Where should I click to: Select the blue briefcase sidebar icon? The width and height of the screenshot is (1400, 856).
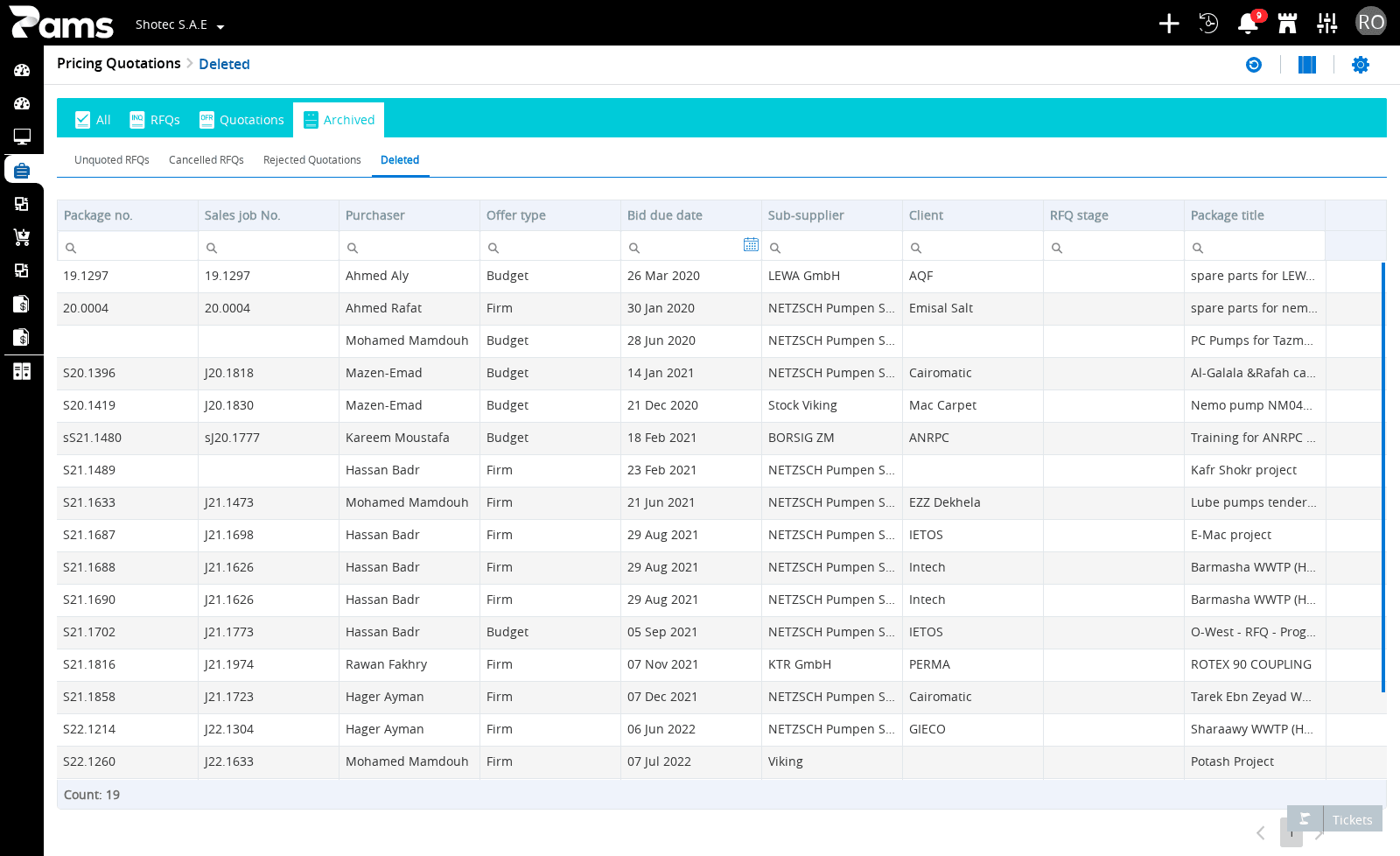point(22,170)
